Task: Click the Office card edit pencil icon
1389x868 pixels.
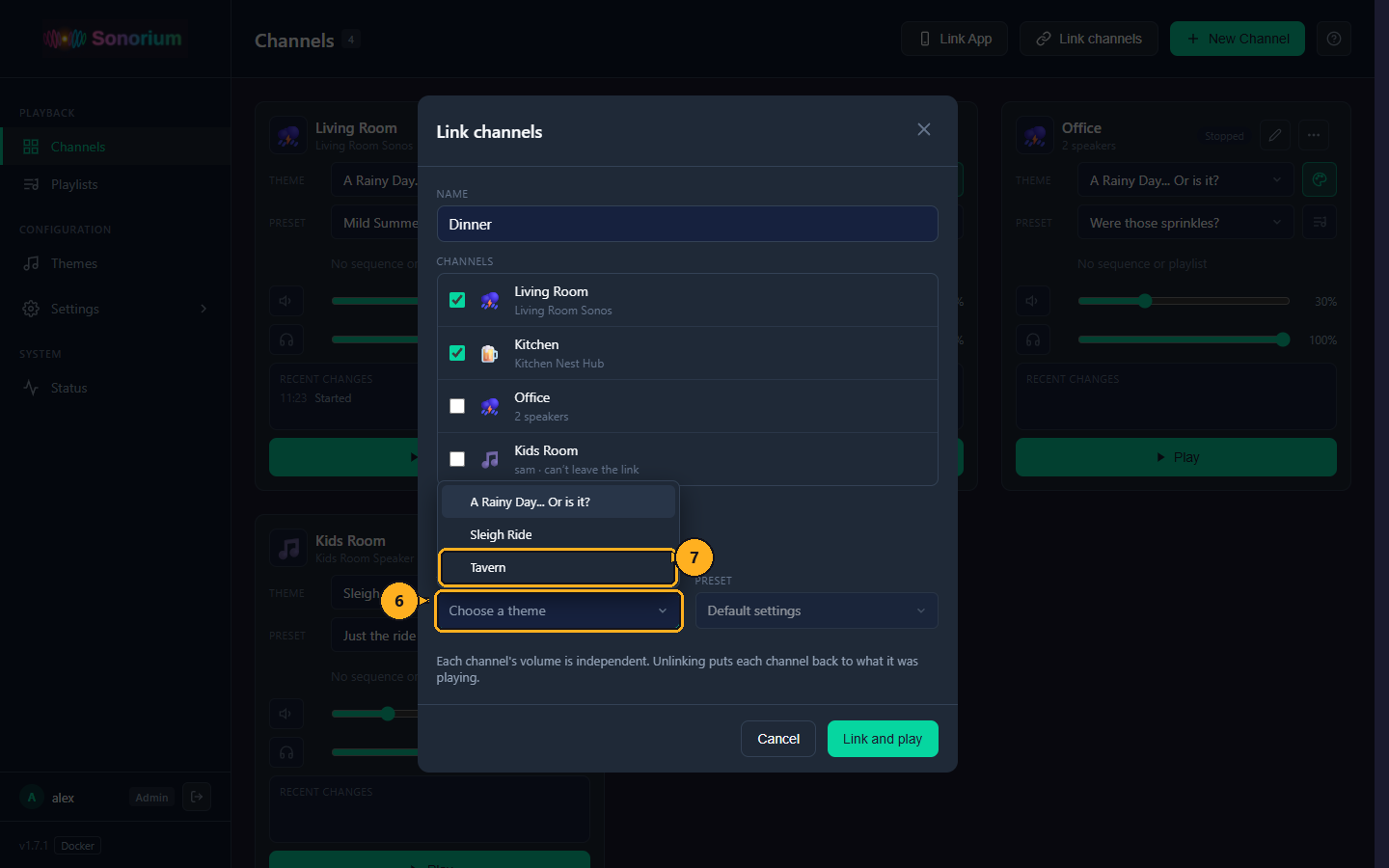Action: [1275, 135]
